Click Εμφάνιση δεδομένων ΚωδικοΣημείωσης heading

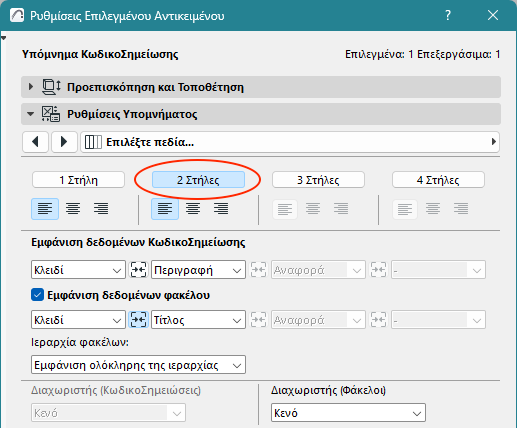(x=138, y=242)
